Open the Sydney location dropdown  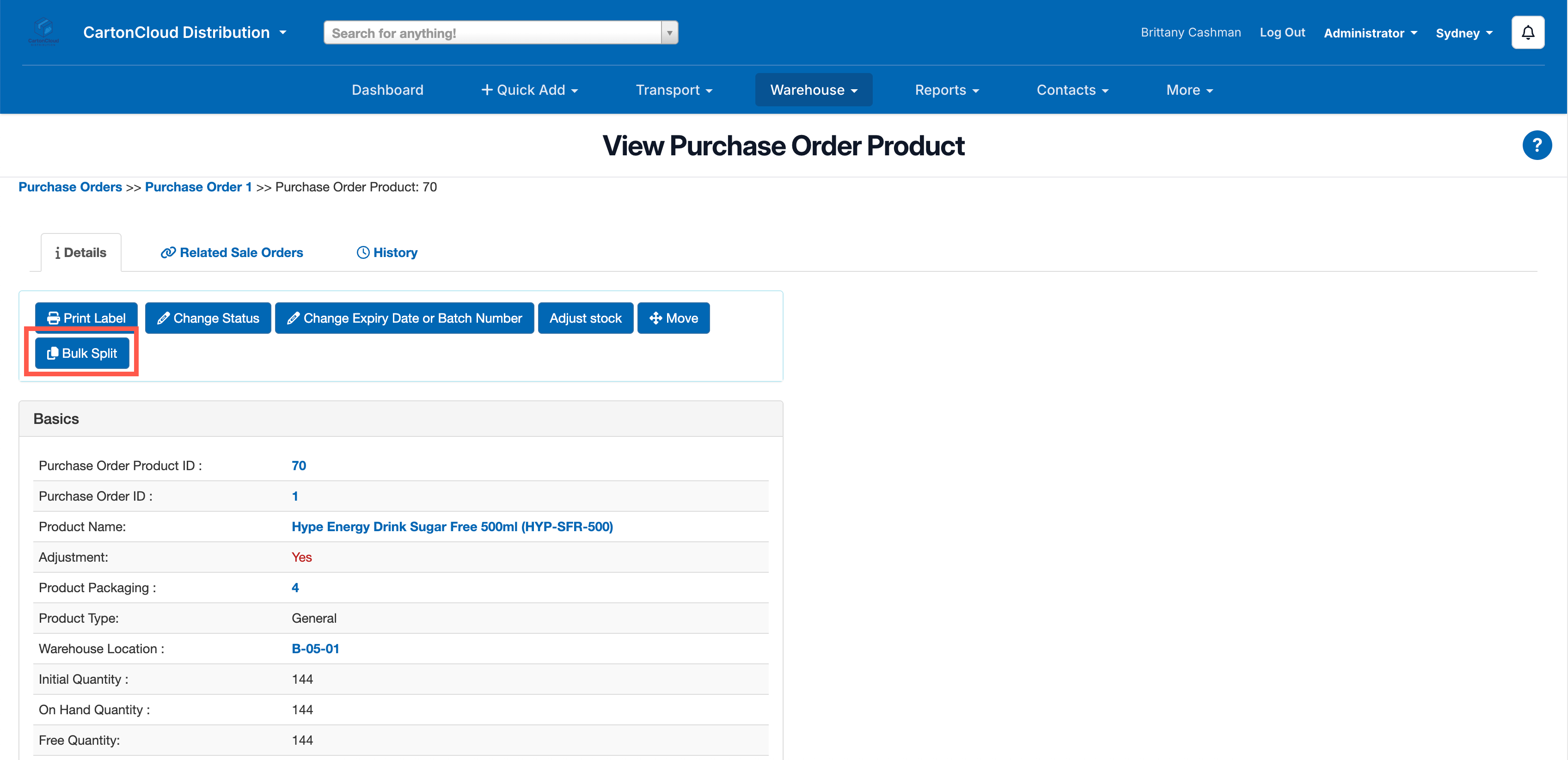[1464, 33]
